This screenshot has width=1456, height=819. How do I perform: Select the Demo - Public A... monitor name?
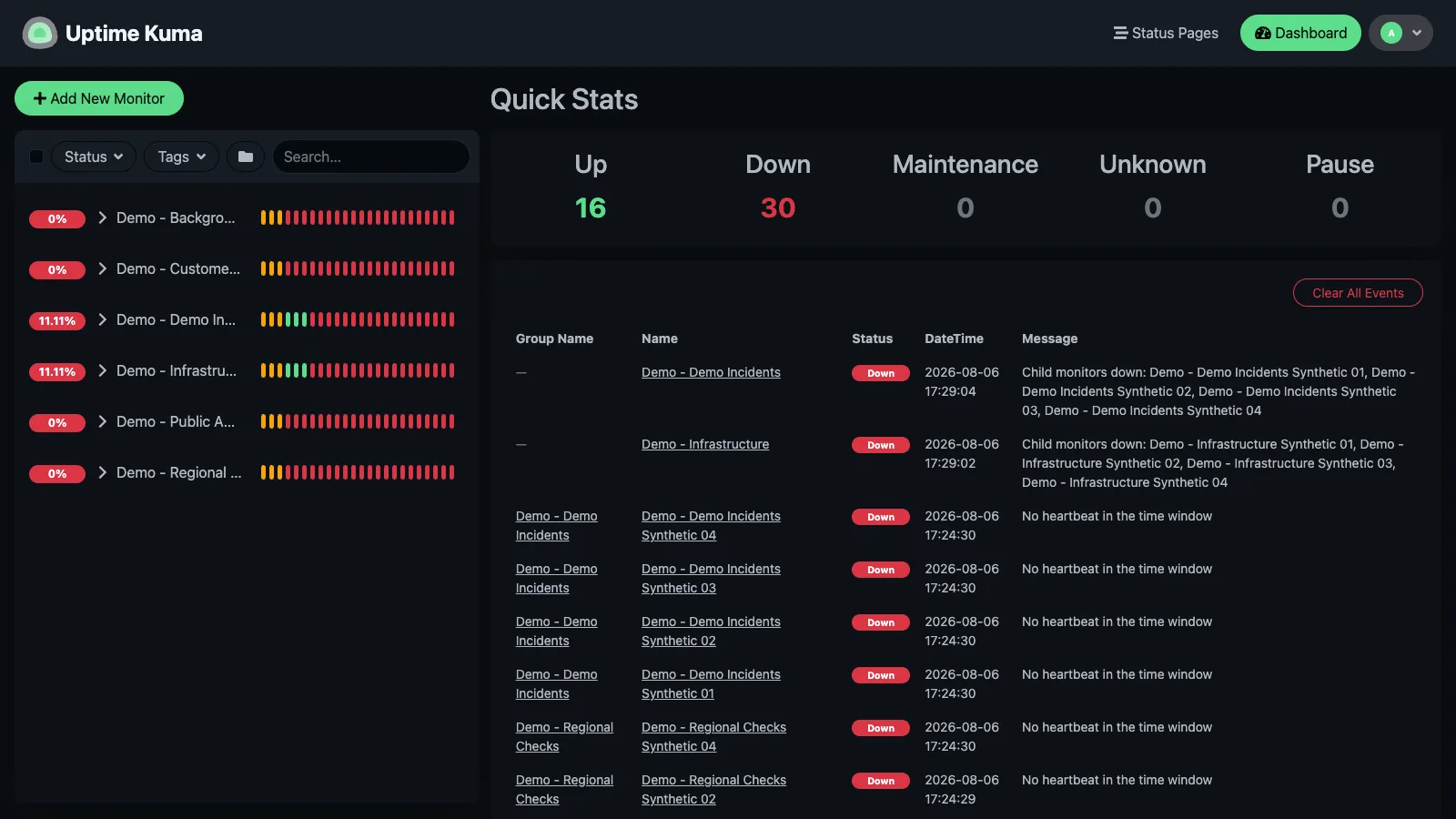(176, 421)
